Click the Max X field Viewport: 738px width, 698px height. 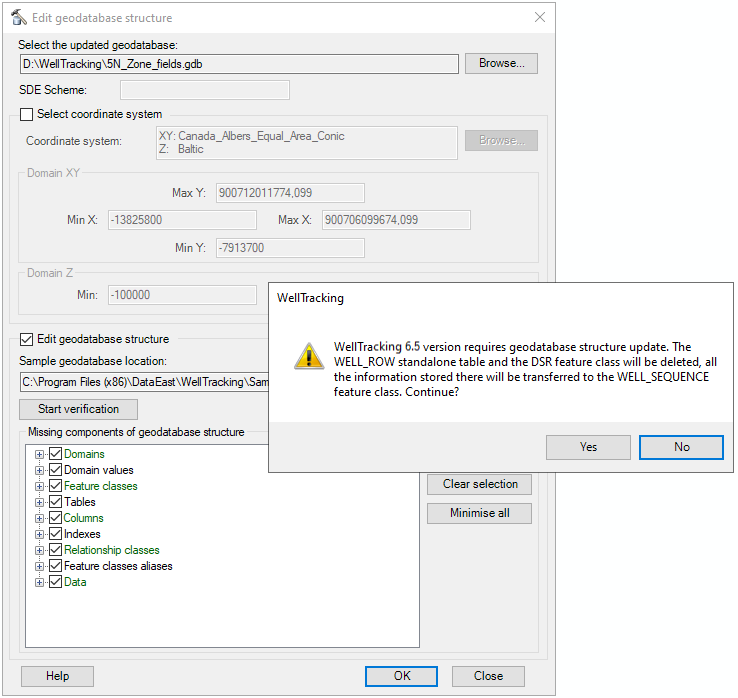396,220
